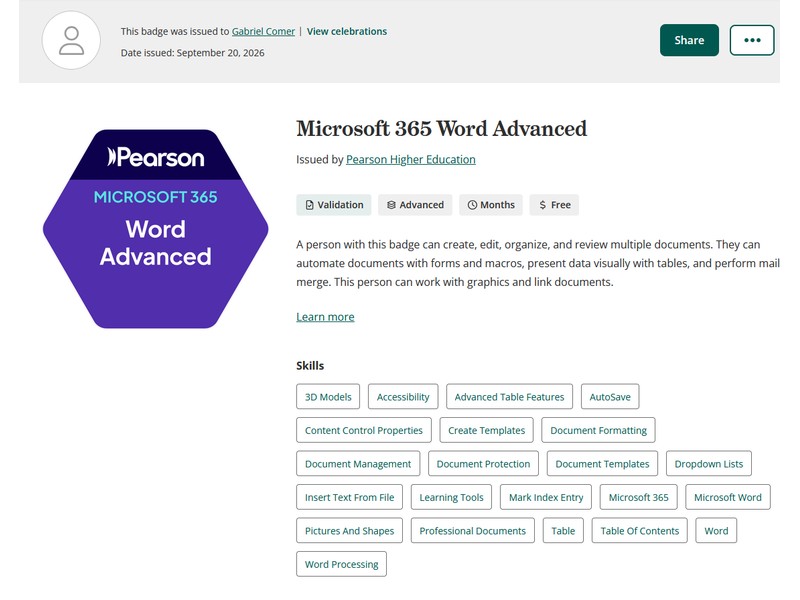Click the Pictures And Shapes skill tag
Viewport: 800px width, 600px height.
(349, 531)
